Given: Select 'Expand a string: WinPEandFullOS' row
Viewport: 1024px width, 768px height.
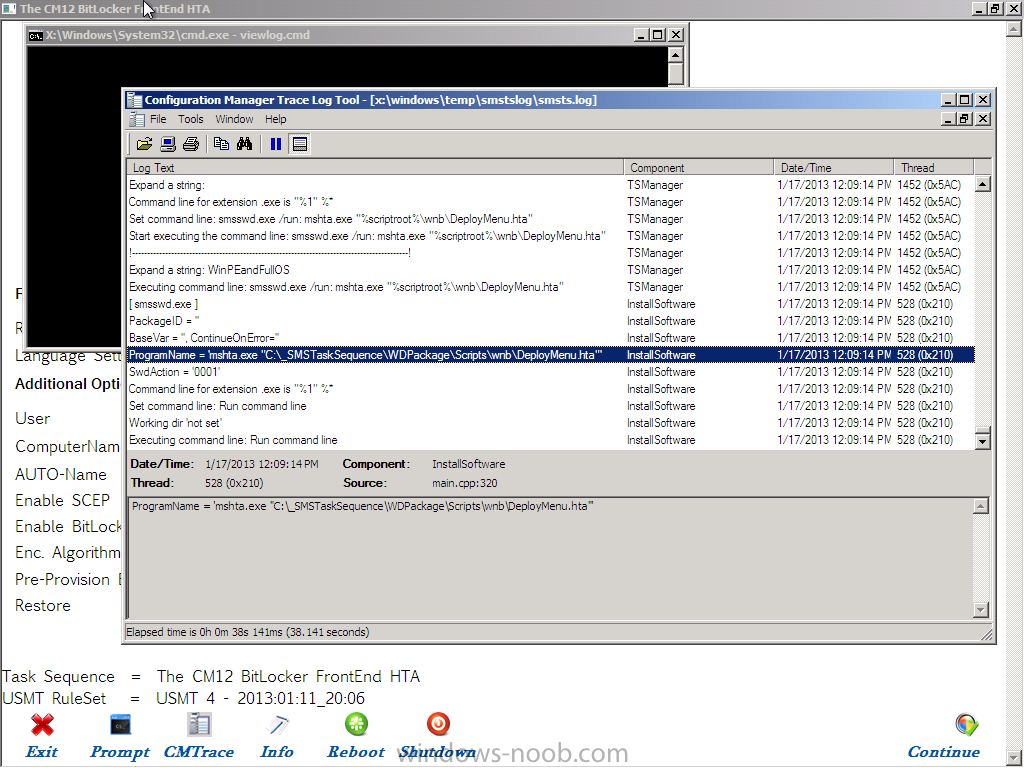Looking at the screenshot, I should [551, 270].
